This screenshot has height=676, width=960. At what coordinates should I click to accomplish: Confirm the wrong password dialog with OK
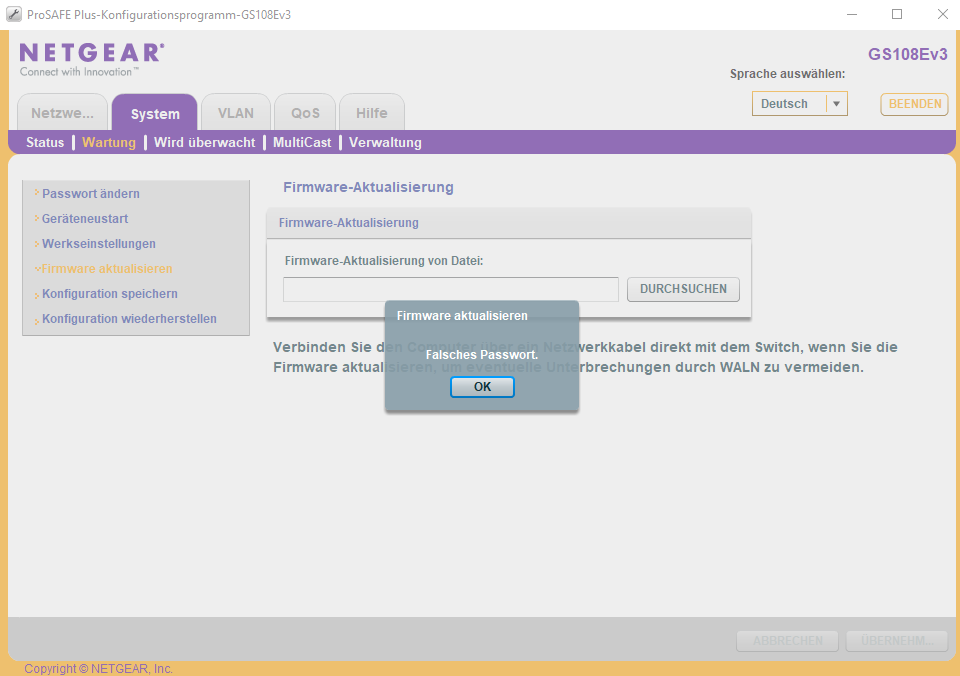pyautogui.click(x=482, y=387)
